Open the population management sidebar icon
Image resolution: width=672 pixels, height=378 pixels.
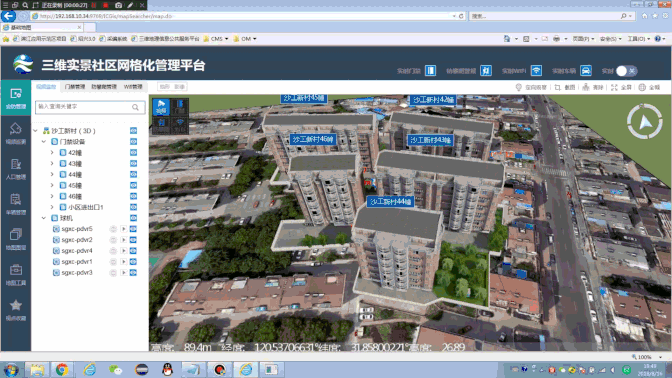point(16,169)
